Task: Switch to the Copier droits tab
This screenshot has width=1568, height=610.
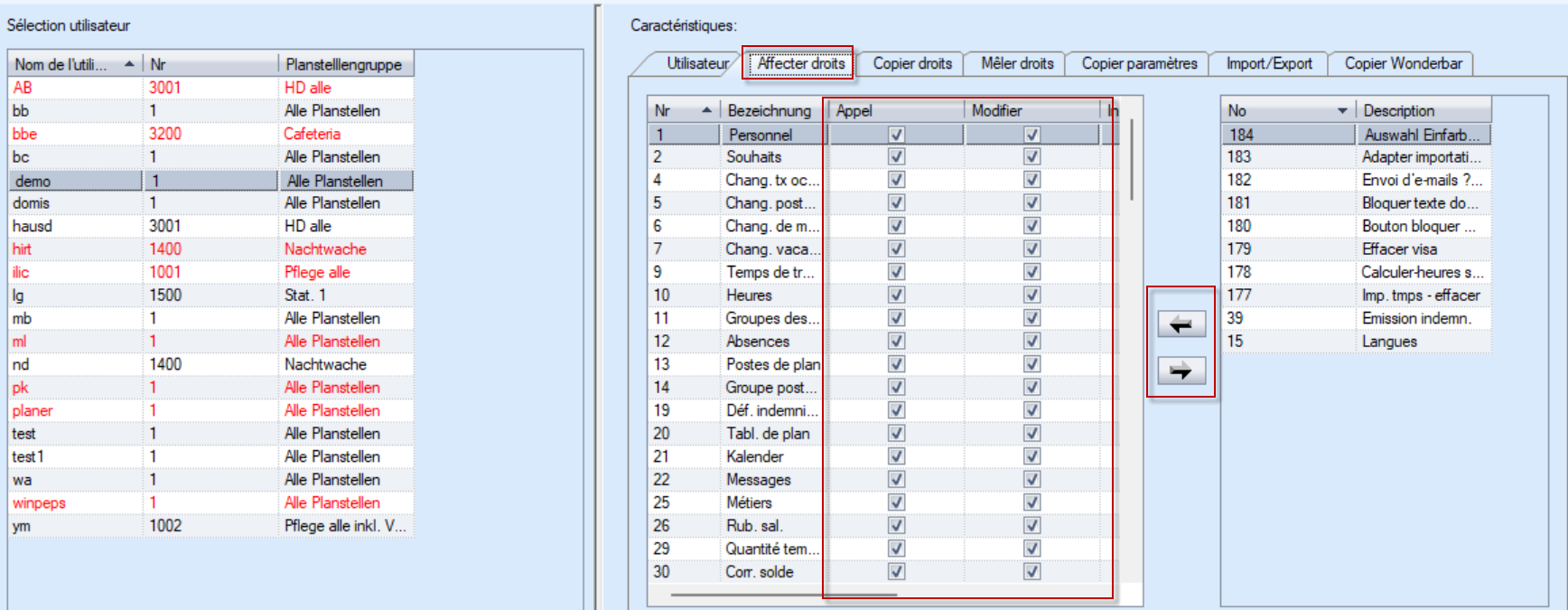Action: 911,64
